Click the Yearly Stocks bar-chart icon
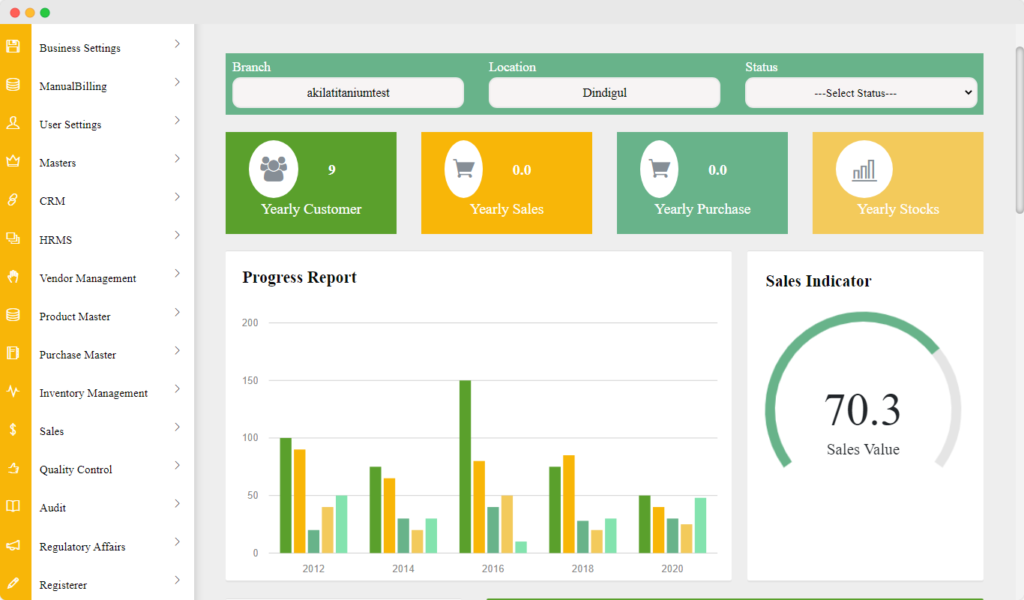 click(864, 170)
